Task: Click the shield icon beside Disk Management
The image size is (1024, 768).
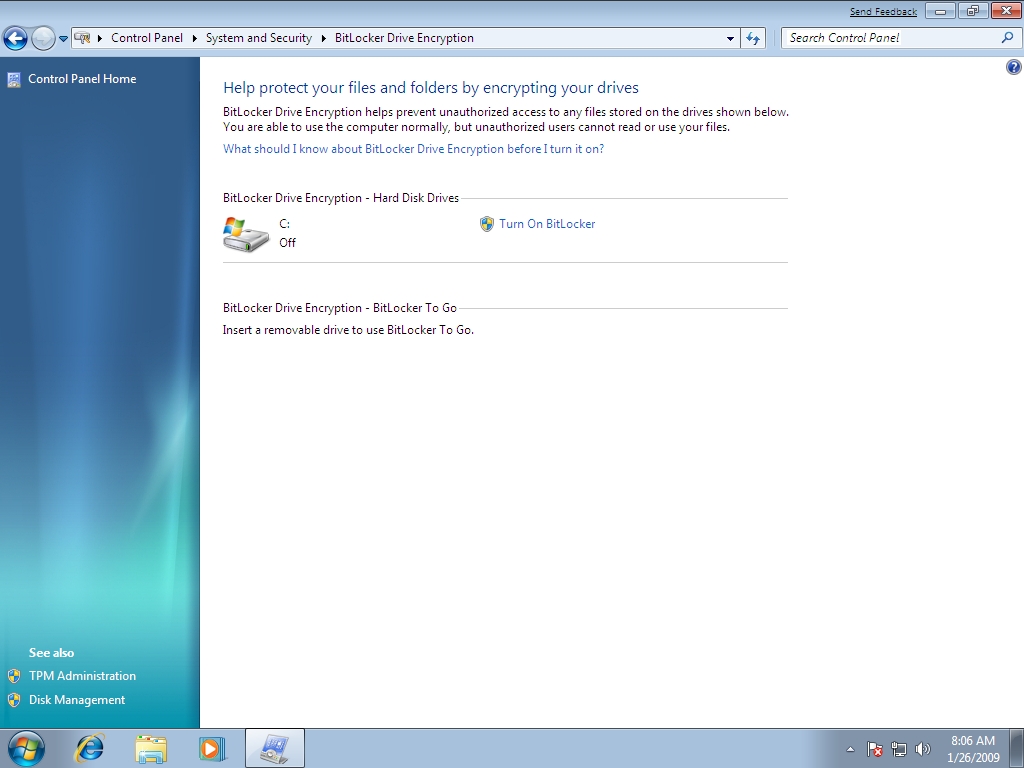Action: (x=14, y=700)
